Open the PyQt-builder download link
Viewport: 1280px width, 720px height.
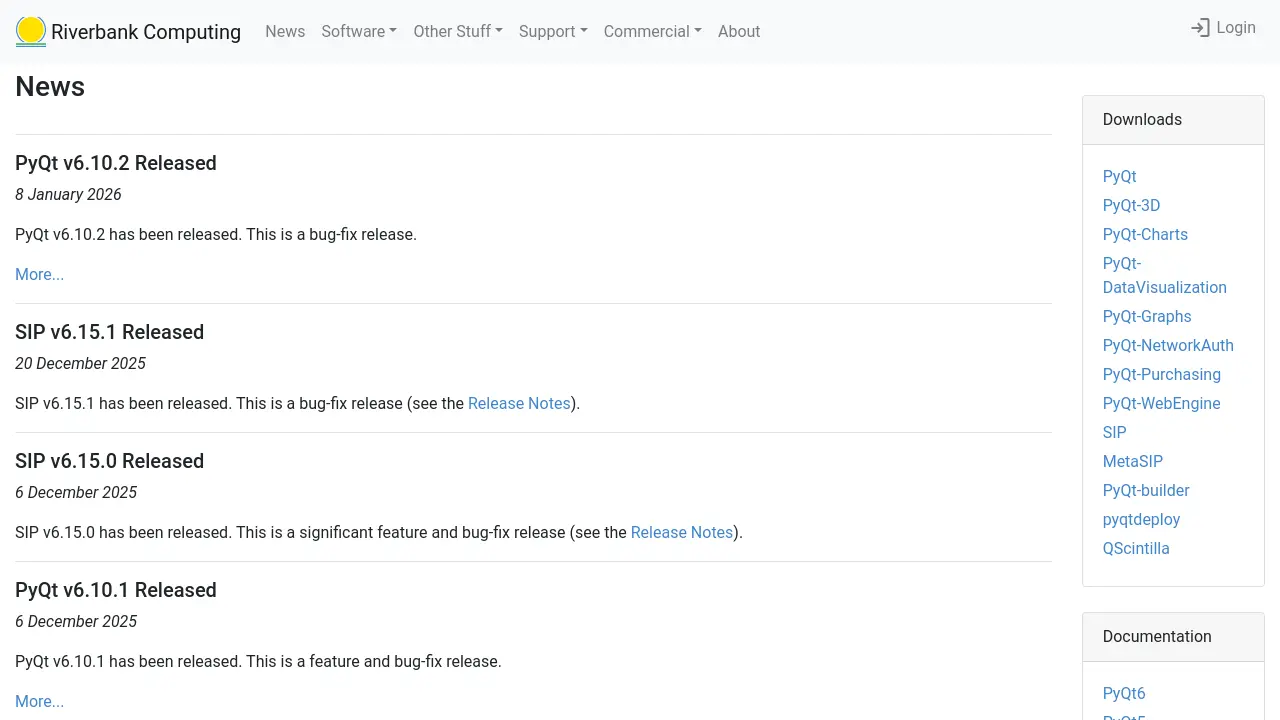[1146, 490]
